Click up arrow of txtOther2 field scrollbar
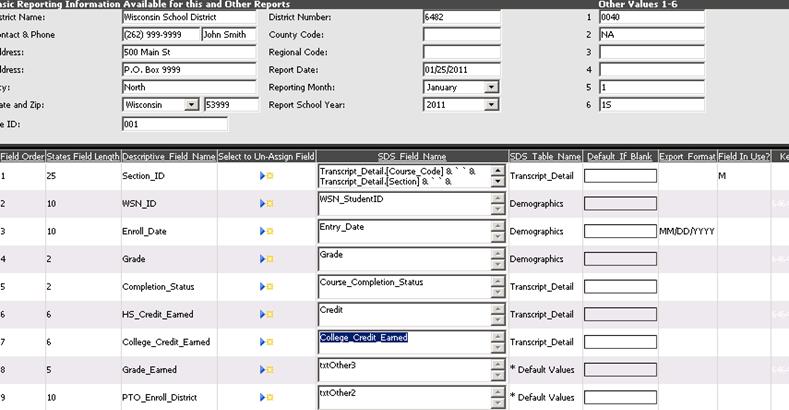 coord(498,392)
